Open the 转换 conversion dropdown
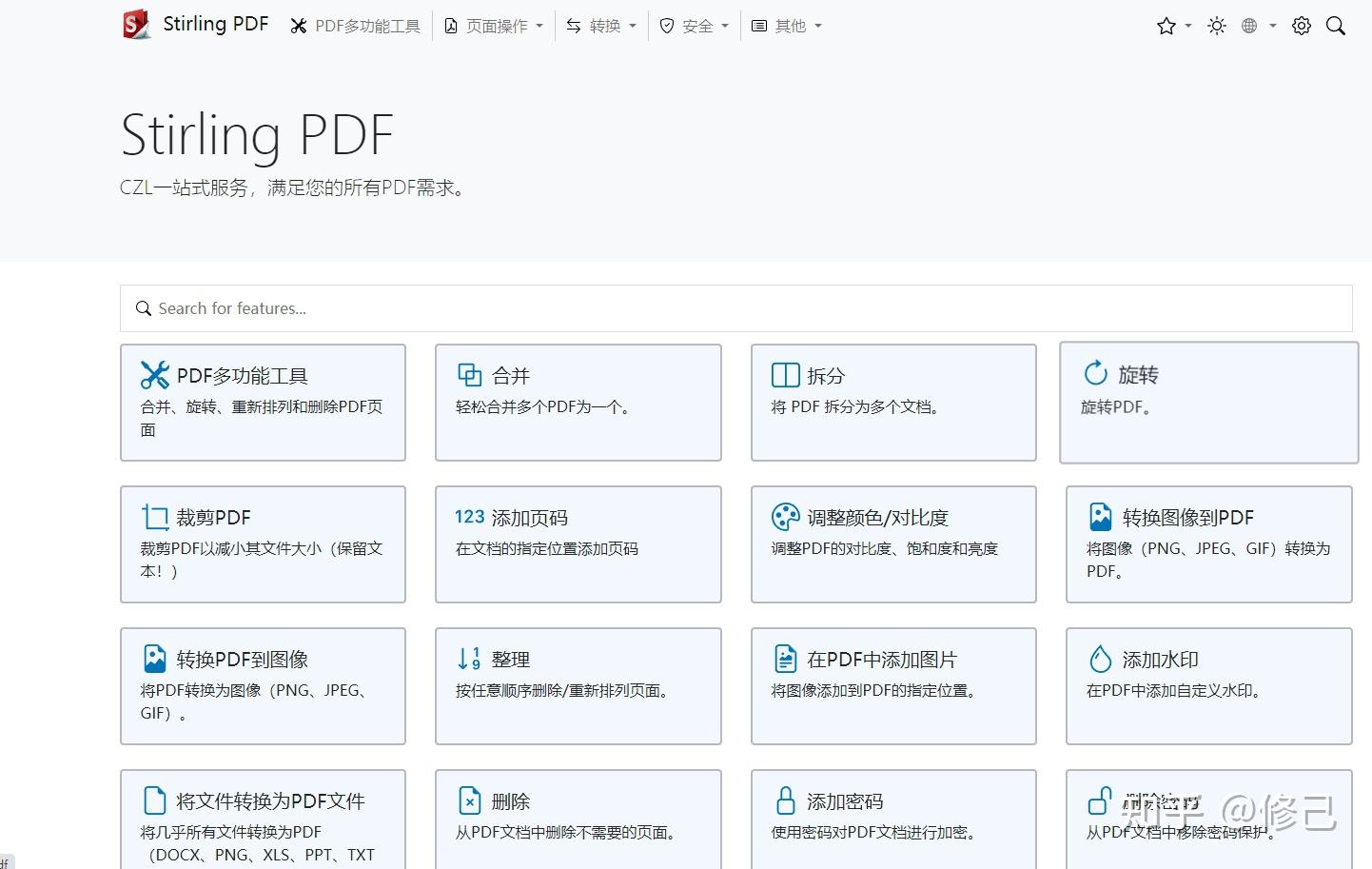1372x869 pixels. (x=599, y=26)
